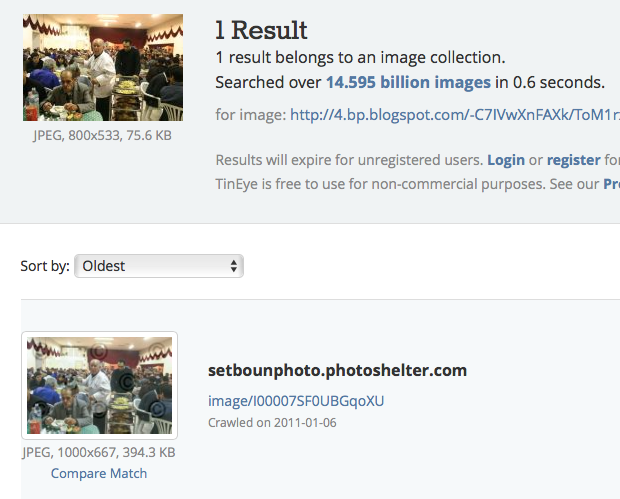Click the "in 0.6 seconds" search time text
This screenshot has width=620, height=499.
pos(550,82)
